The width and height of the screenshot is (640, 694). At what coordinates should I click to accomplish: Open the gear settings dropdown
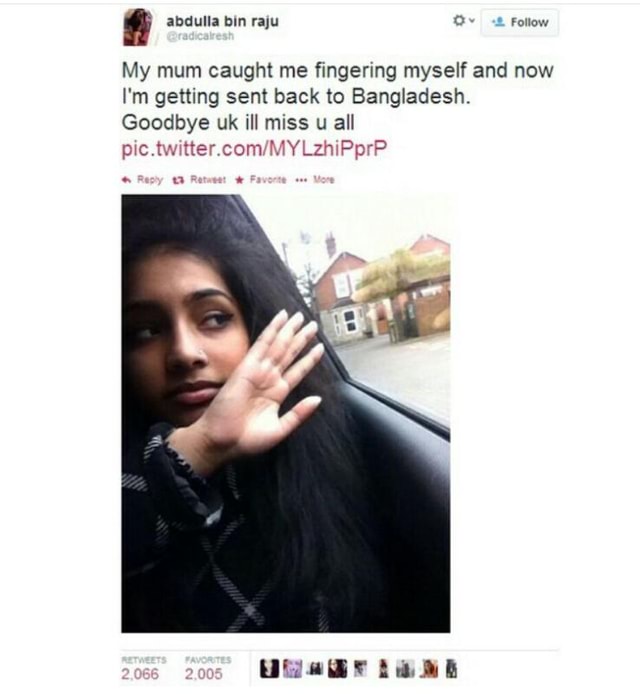click(463, 20)
